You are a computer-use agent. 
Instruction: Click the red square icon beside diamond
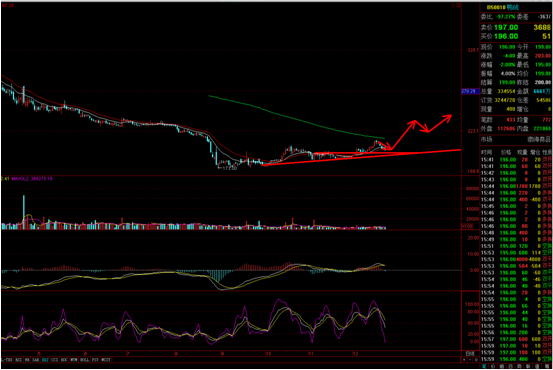point(458,5)
